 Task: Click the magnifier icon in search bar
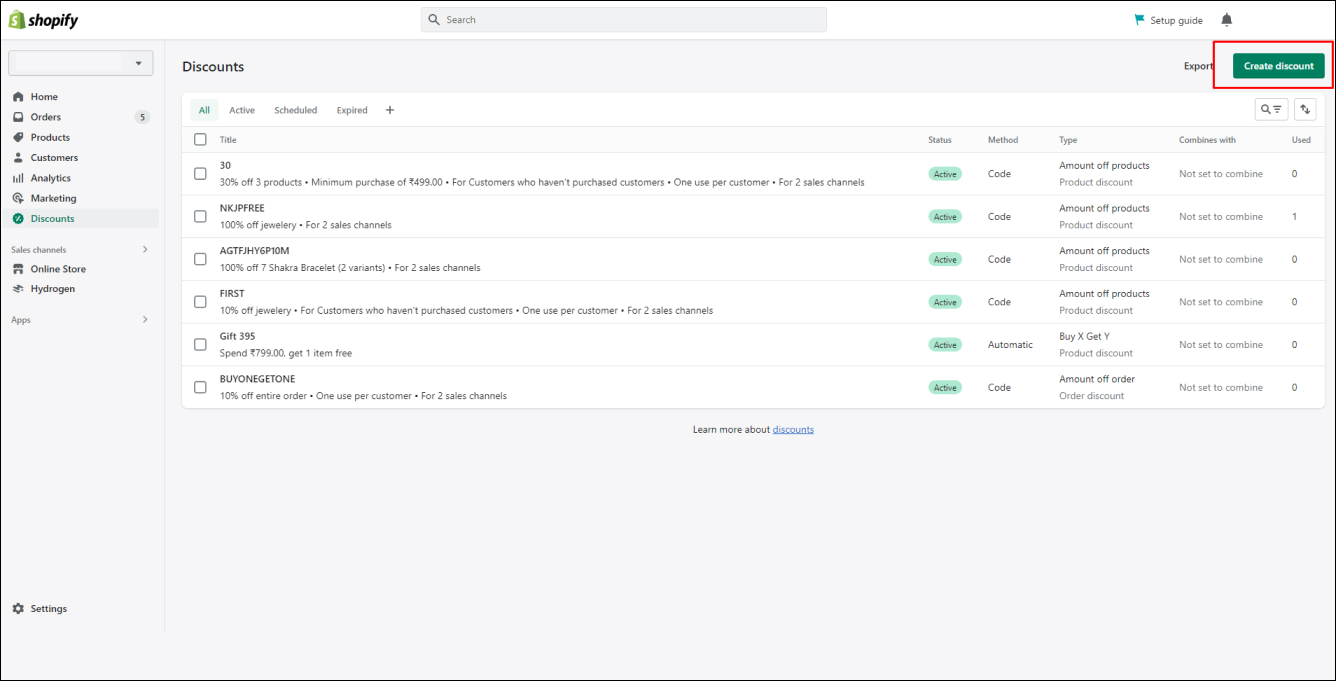pos(434,20)
